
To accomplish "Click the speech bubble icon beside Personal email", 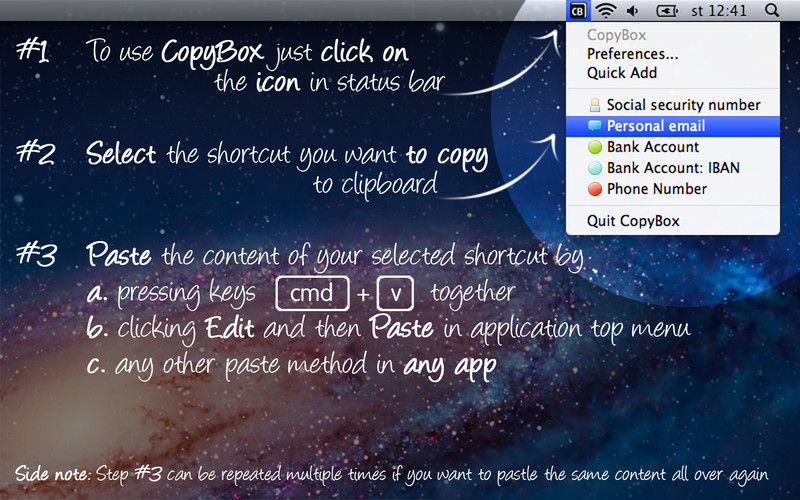I will (595, 126).
